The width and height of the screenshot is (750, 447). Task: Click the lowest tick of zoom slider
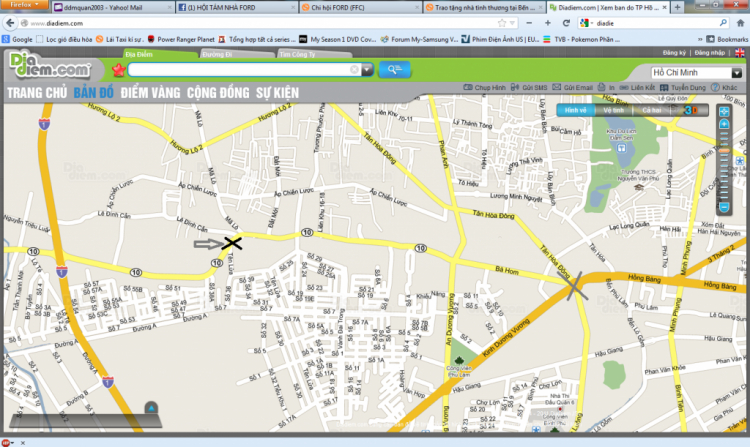pos(724,197)
